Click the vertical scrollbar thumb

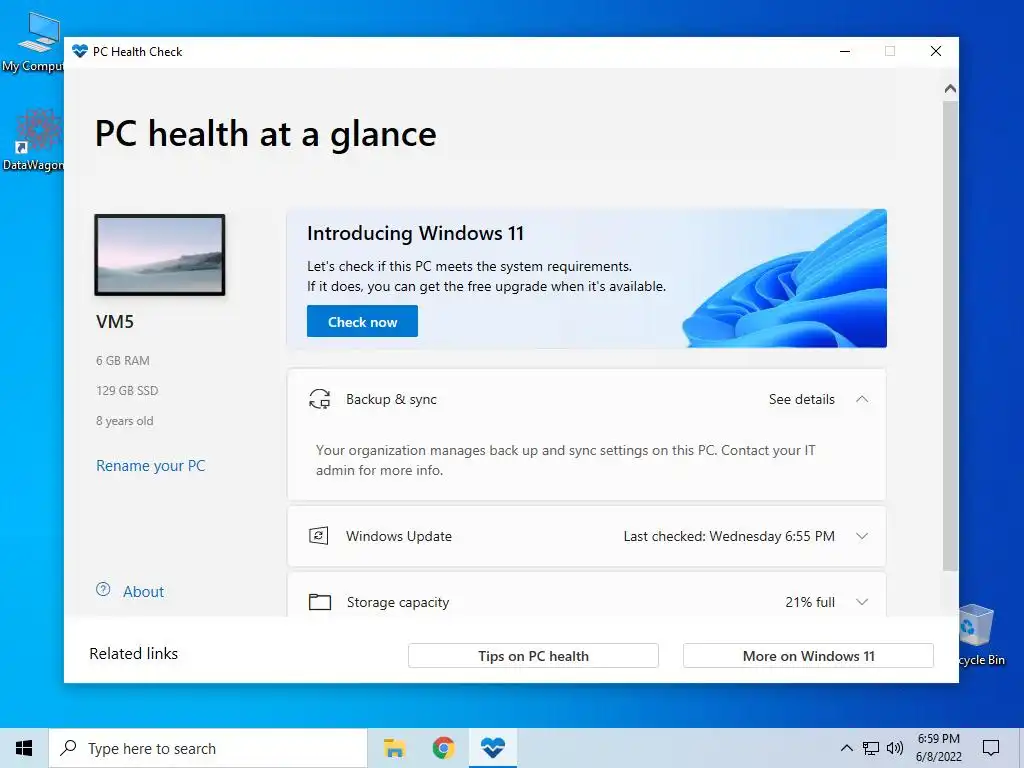(950, 336)
